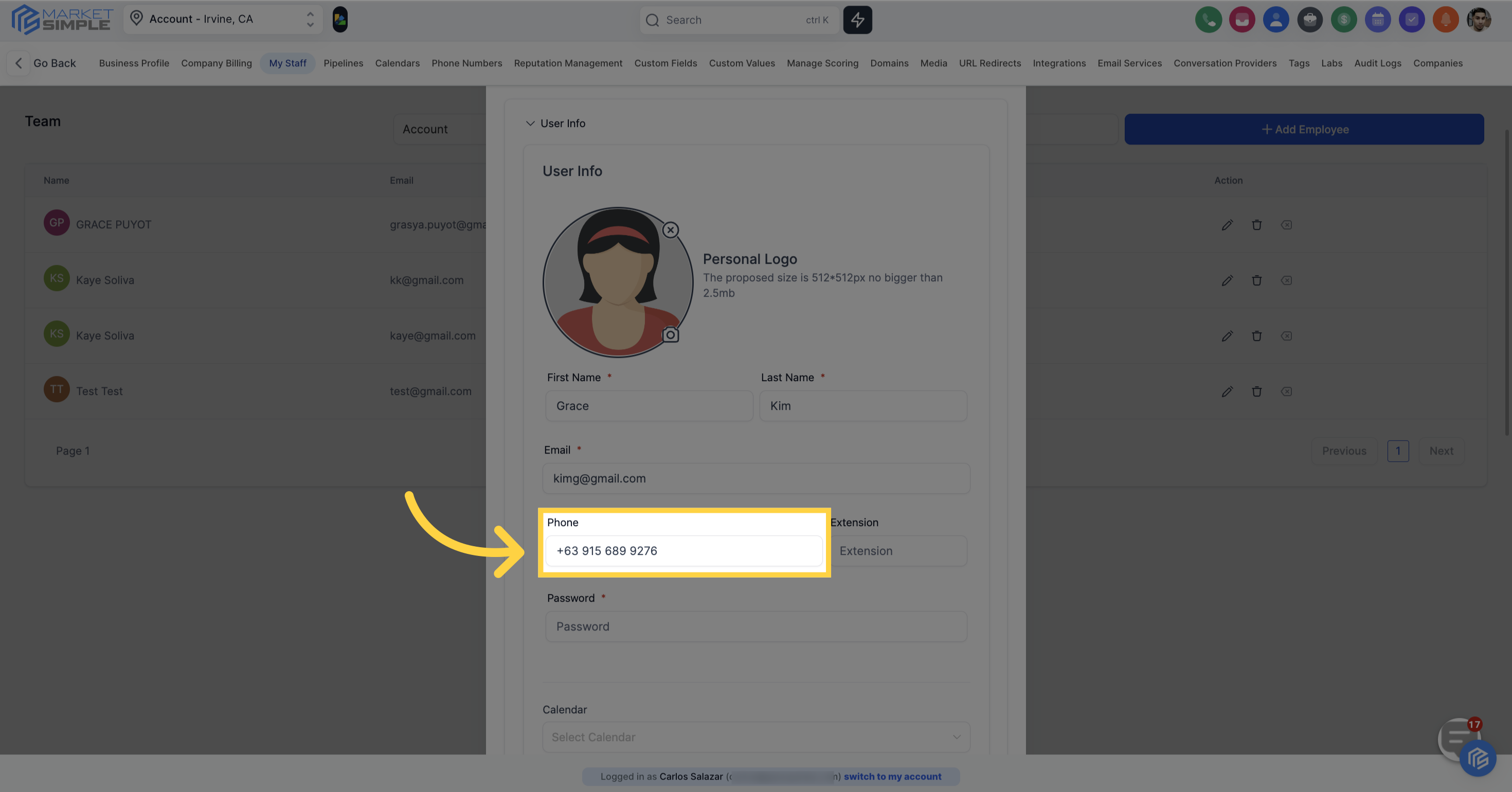The height and width of the screenshot is (792, 1512).
Task: Open the notifications bell icon
Action: (1445, 20)
